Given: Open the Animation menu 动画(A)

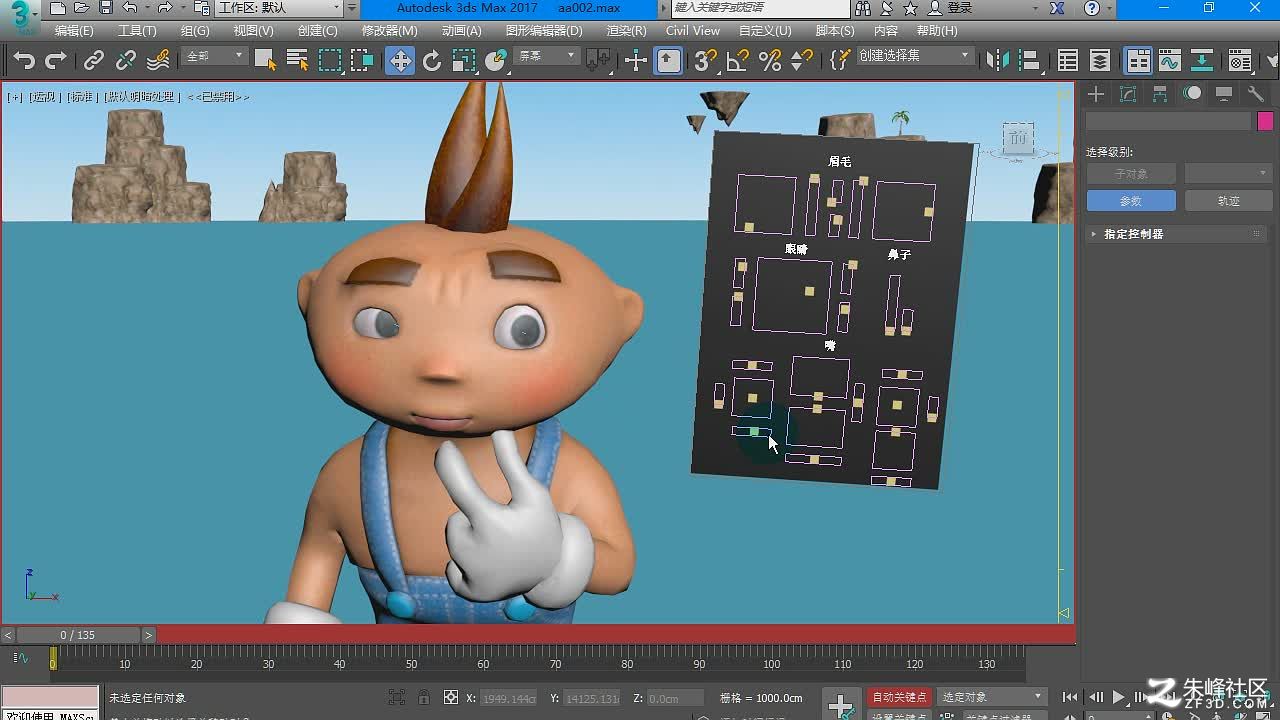Looking at the screenshot, I should [x=461, y=31].
